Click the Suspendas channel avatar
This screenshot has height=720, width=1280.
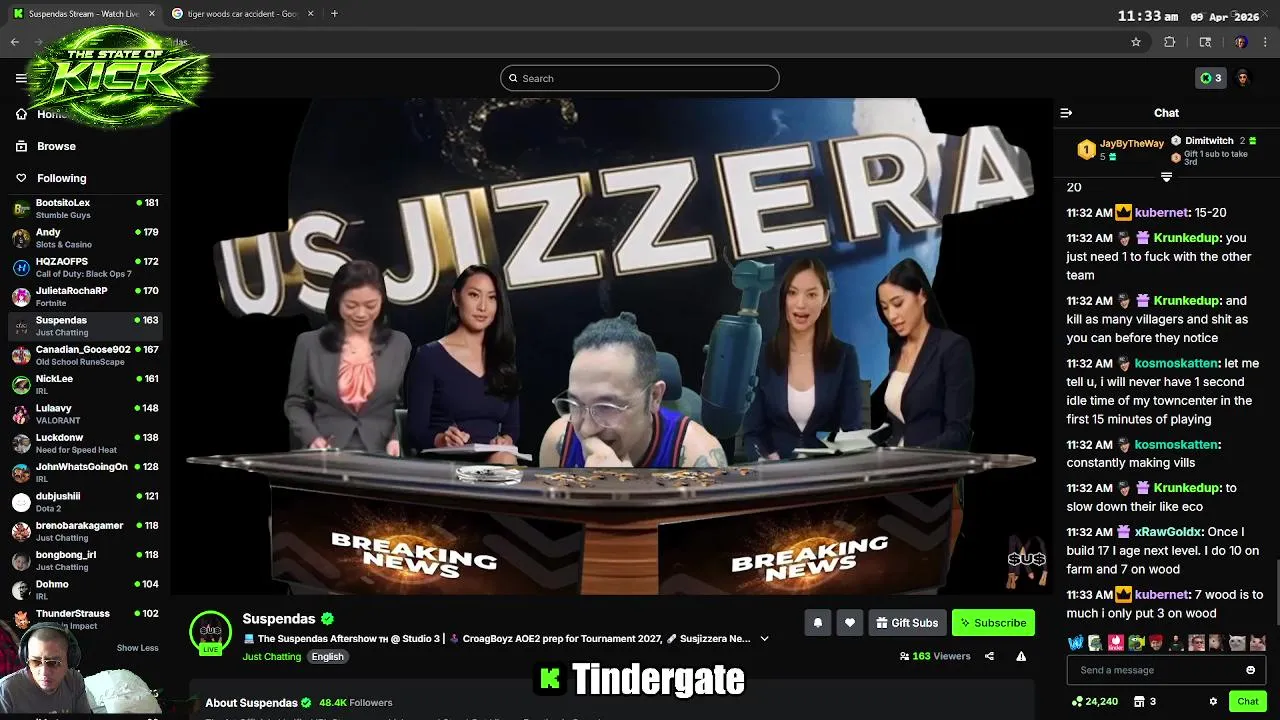pyautogui.click(x=211, y=631)
